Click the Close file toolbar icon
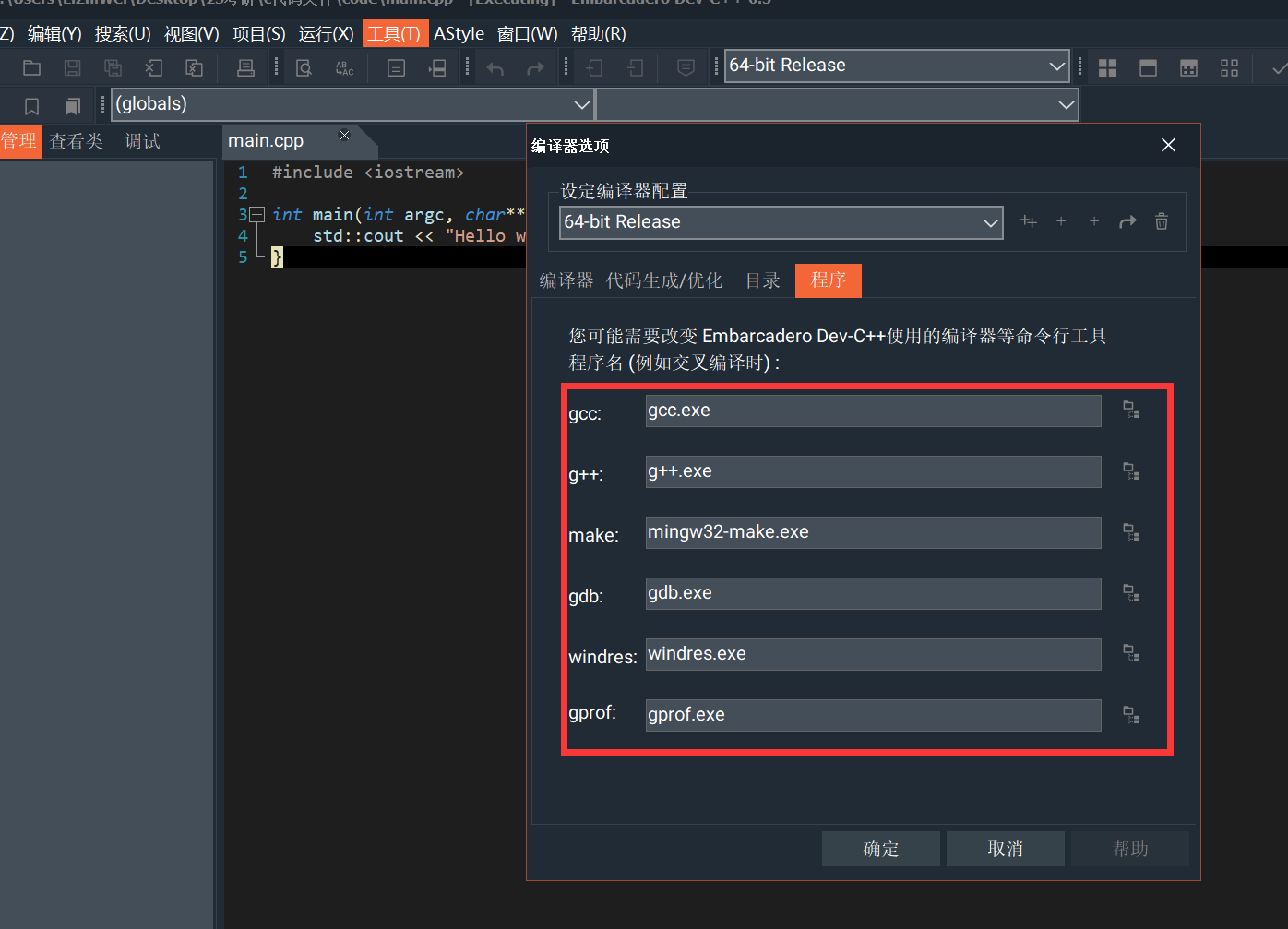Viewport: 1288px width, 929px height. 153,67
